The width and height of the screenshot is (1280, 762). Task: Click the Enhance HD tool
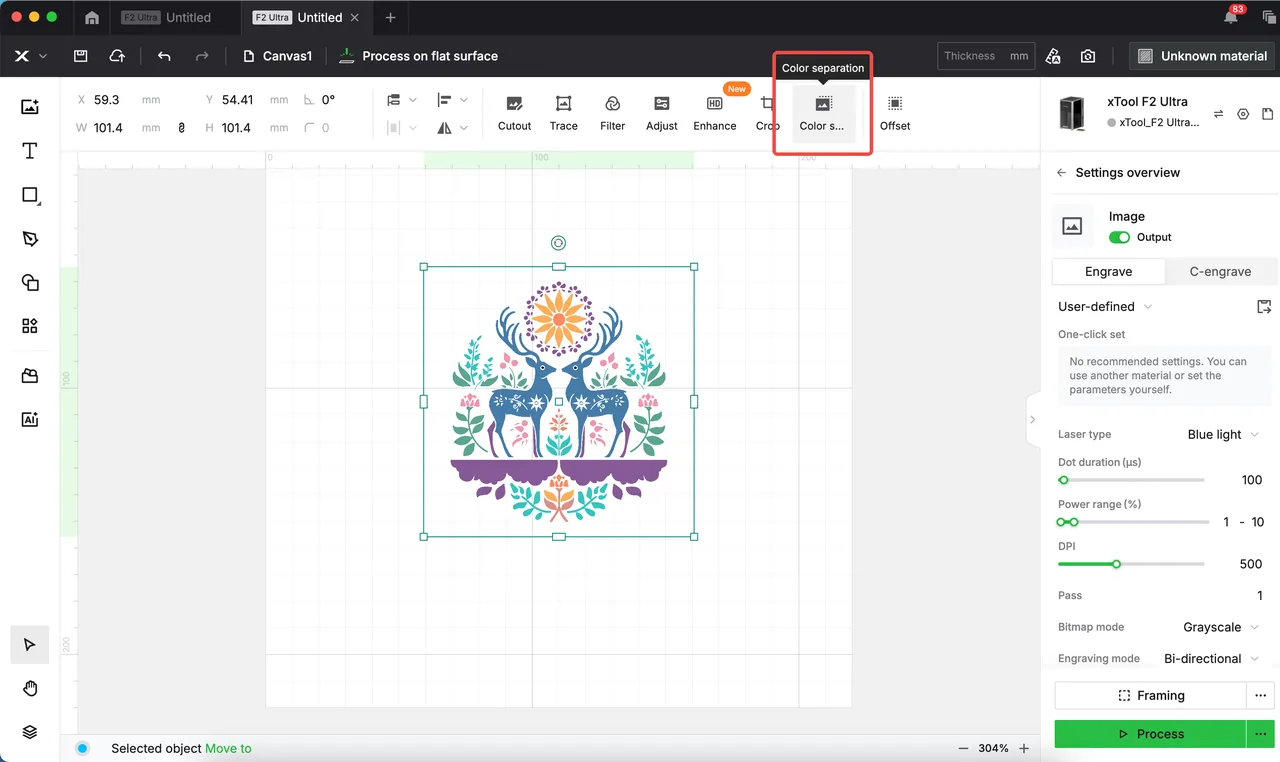pyautogui.click(x=714, y=113)
